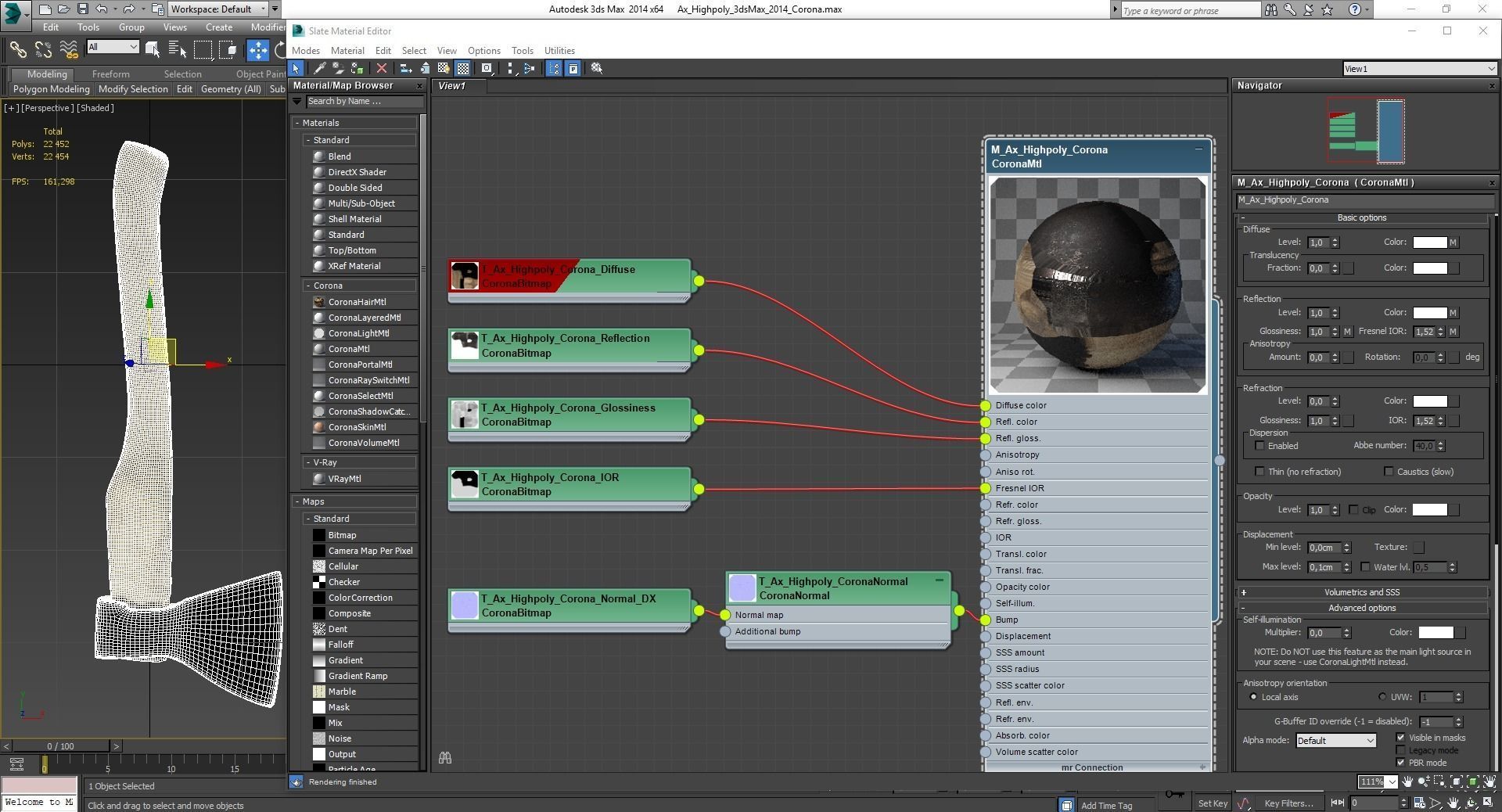Toggle Opacity Clip checkbox
The height and width of the screenshot is (812, 1502).
coord(1353,510)
